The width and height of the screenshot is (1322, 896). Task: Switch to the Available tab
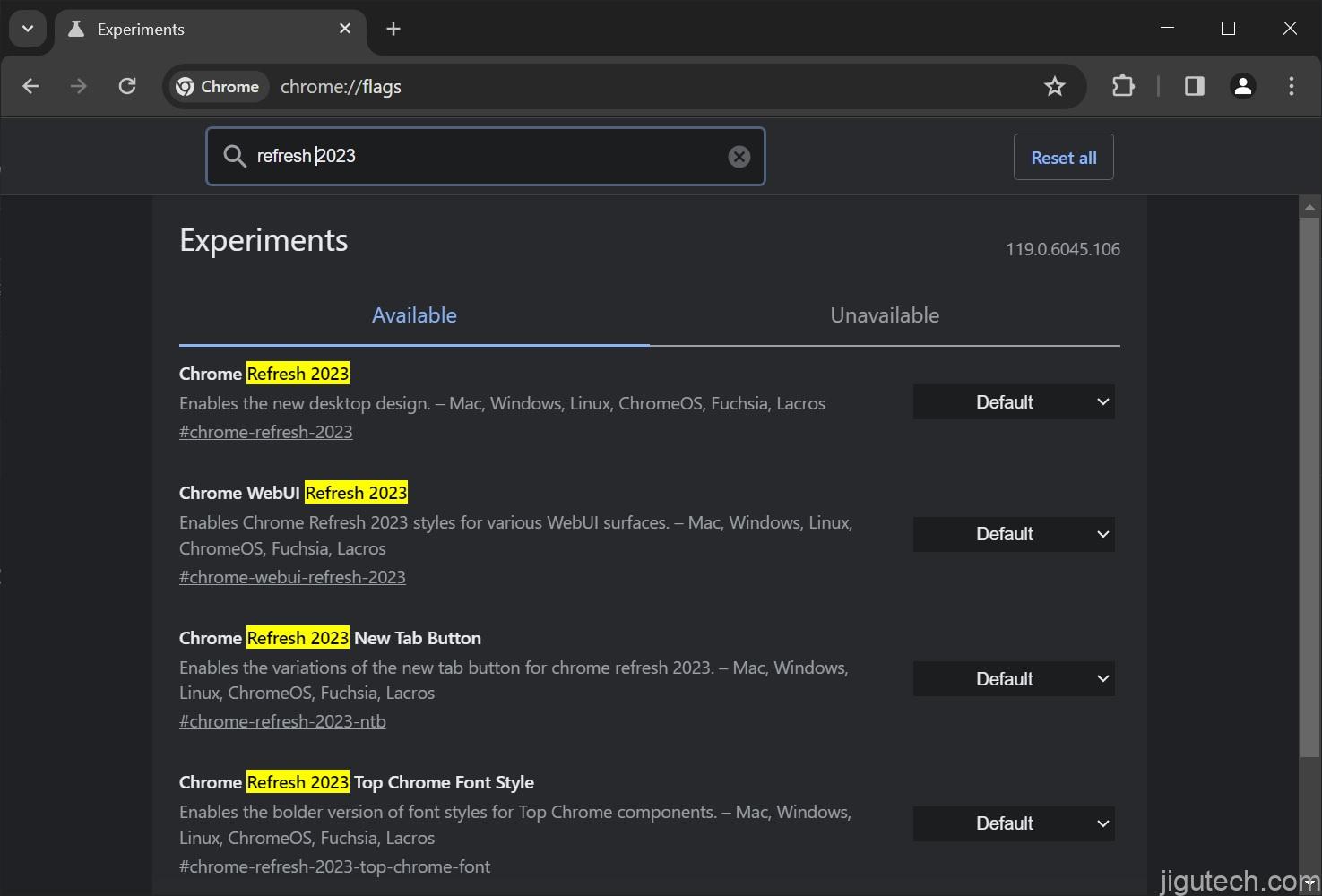point(414,315)
